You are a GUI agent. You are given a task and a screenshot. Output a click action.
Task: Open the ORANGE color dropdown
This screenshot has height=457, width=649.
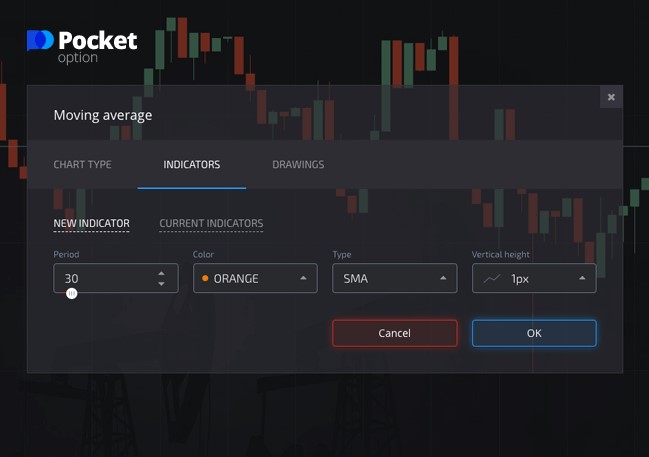[x=255, y=278]
